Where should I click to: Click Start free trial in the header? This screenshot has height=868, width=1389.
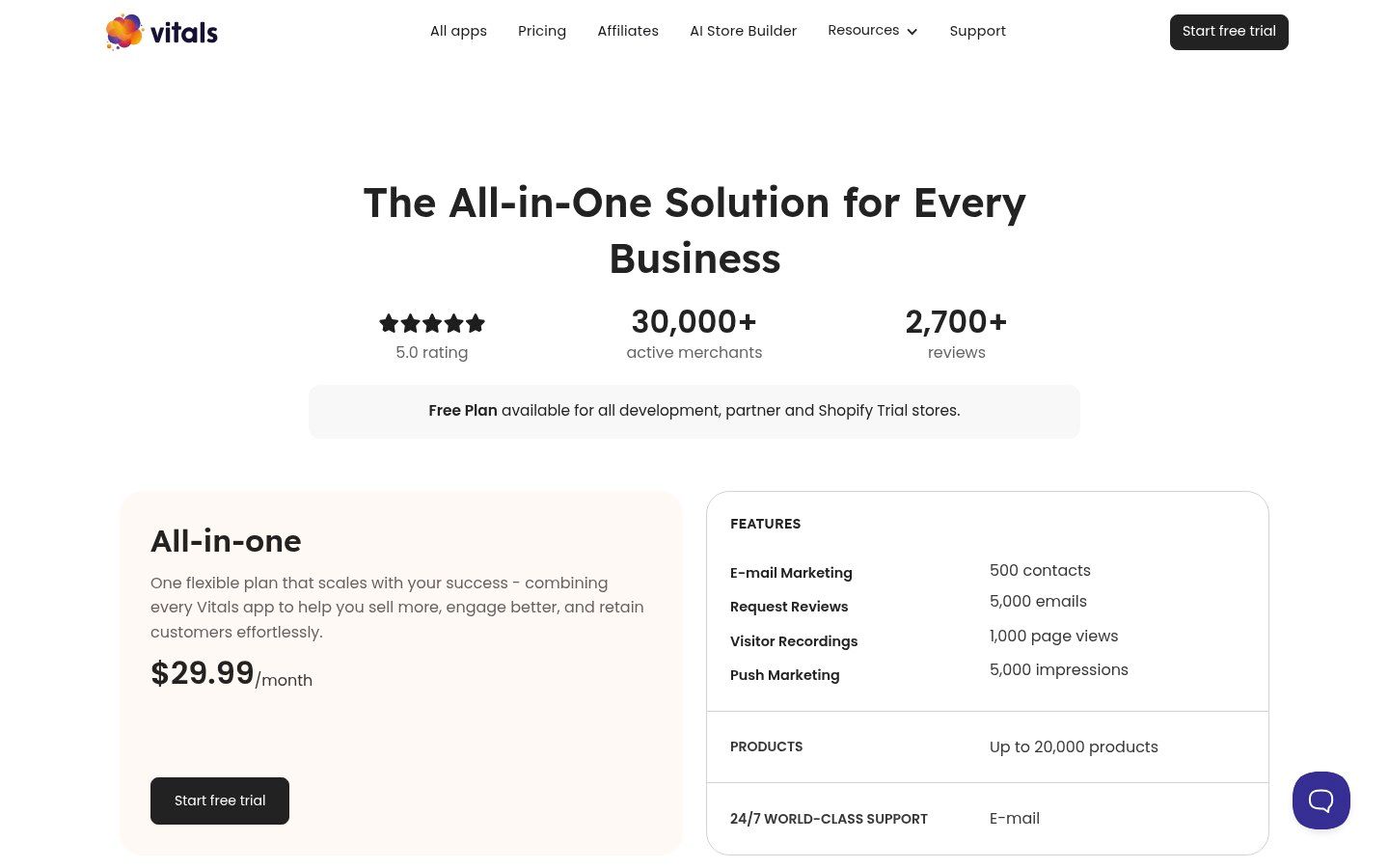1229,31
